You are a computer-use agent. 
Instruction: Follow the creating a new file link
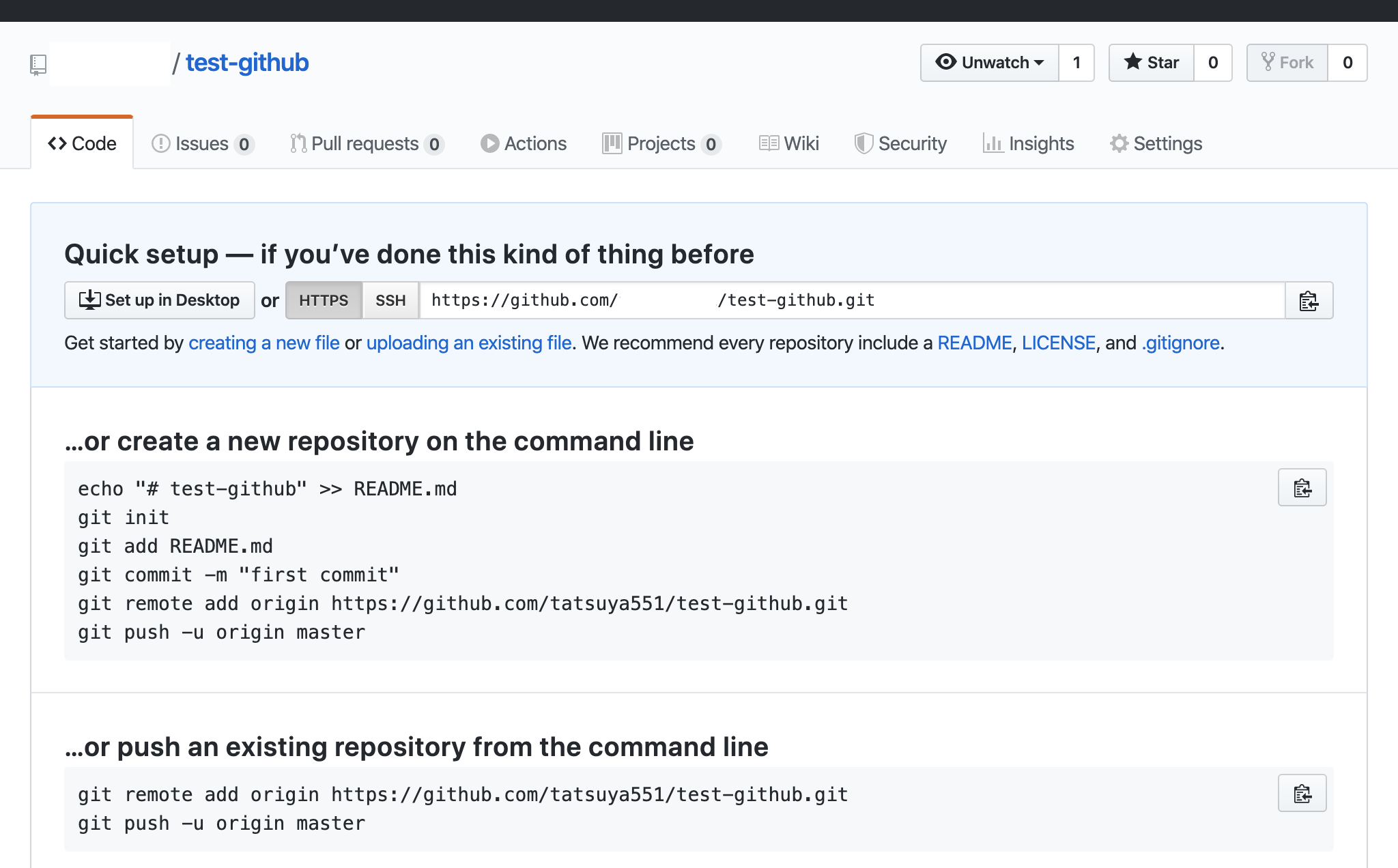pyautogui.click(x=263, y=343)
